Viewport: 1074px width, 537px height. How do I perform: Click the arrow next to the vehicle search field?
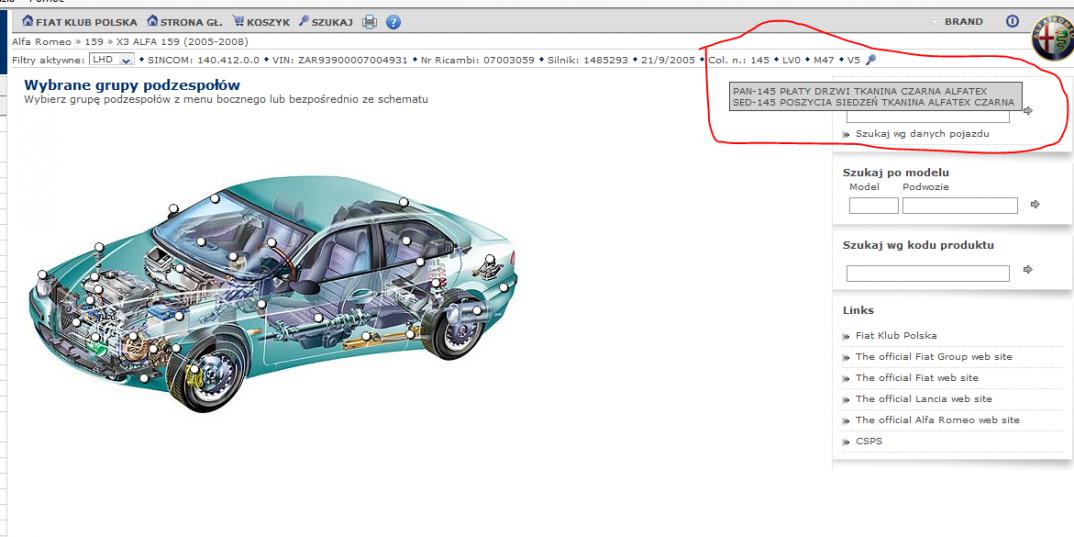[1027, 110]
